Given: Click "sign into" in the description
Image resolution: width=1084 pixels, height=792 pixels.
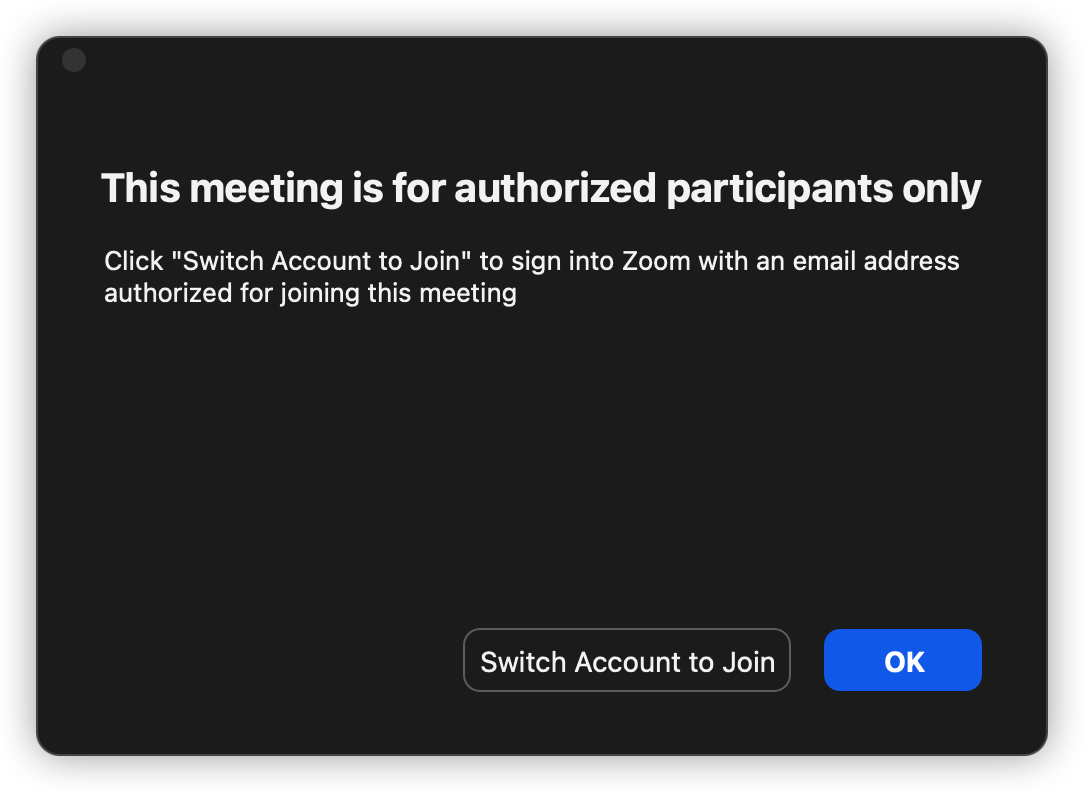Looking at the screenshot, I should pyautogui.click(x=558, y=262).
